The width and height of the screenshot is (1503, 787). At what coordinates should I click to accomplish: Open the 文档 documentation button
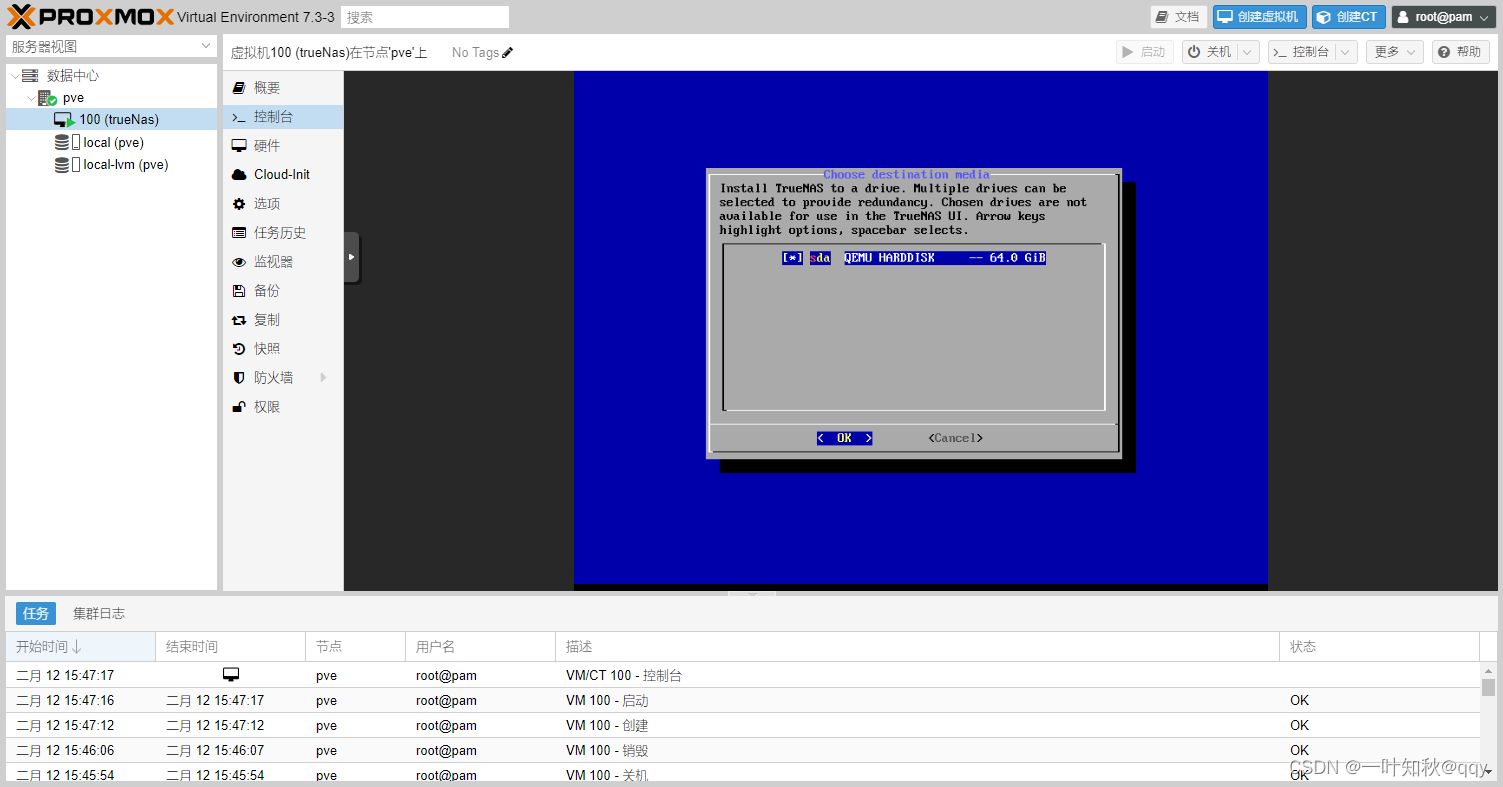[1178, 17]
